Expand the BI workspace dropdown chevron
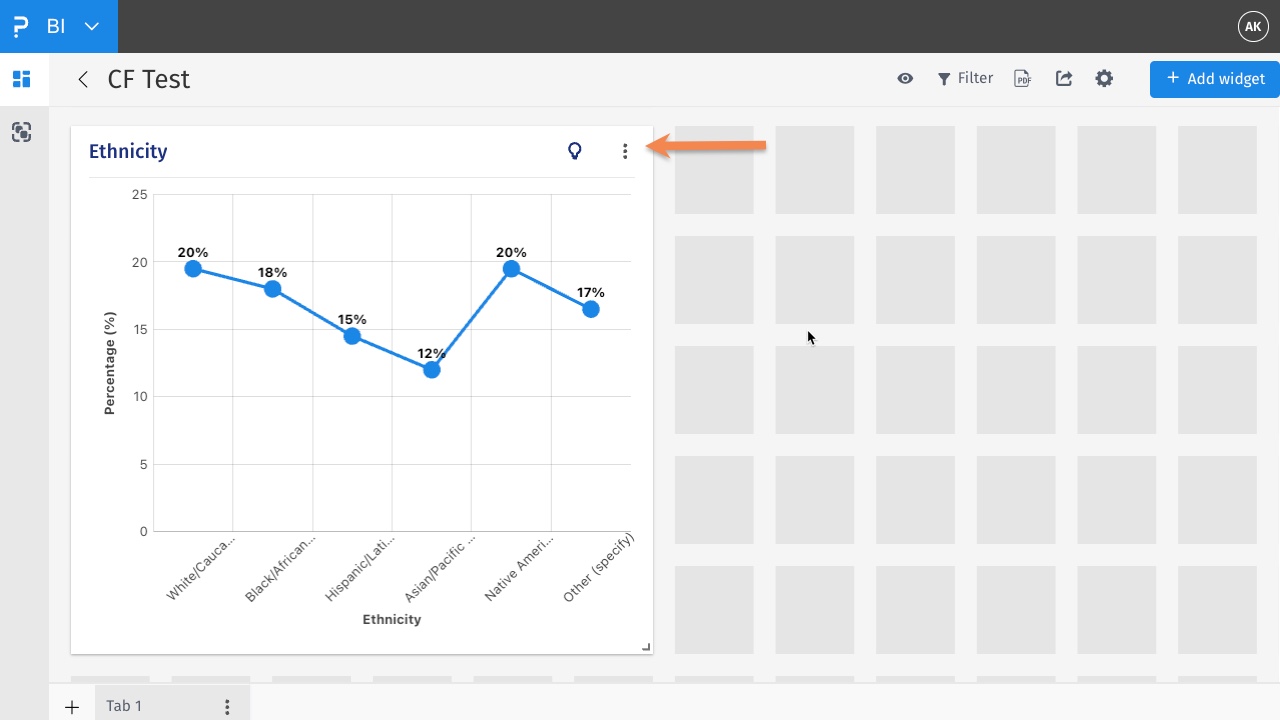Screen dimensions: 1280x720 coord(91,26)
